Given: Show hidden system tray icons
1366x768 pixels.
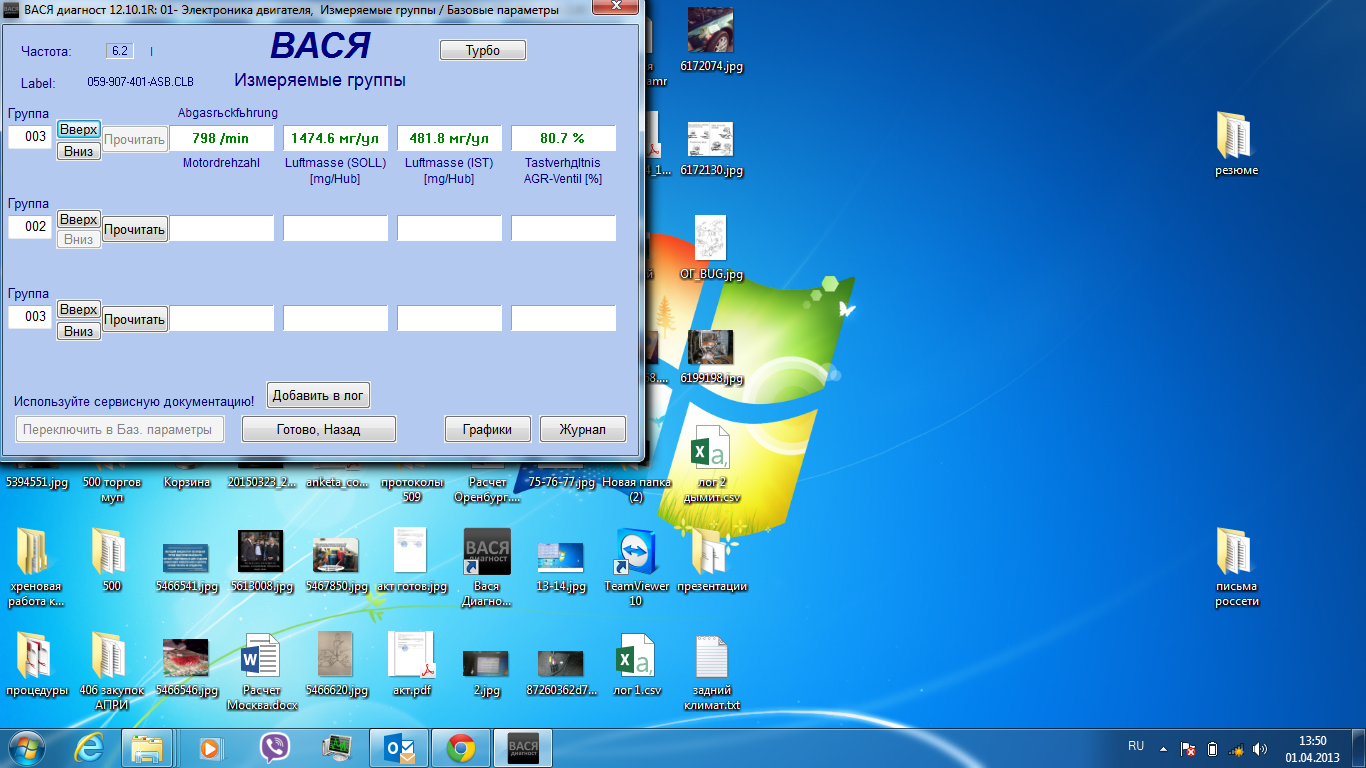Looking at the screenshot, I should click(x=1163, y=748).
